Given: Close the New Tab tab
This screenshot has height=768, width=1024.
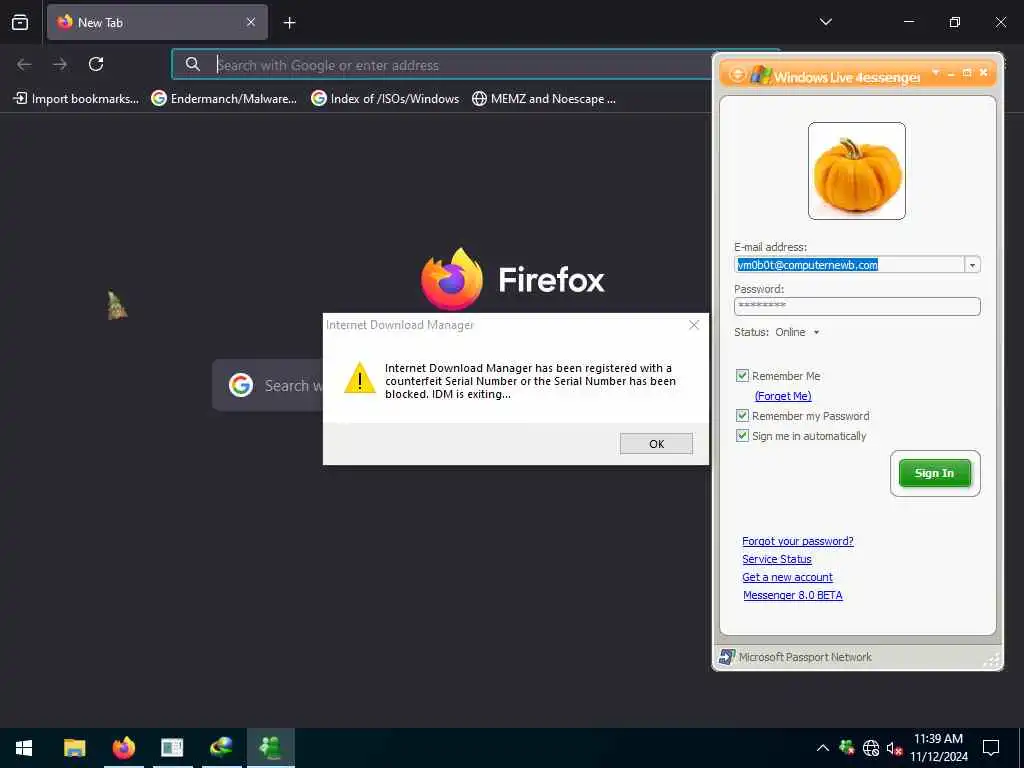Looking at the screenshot, I should (x=251, y=23).
